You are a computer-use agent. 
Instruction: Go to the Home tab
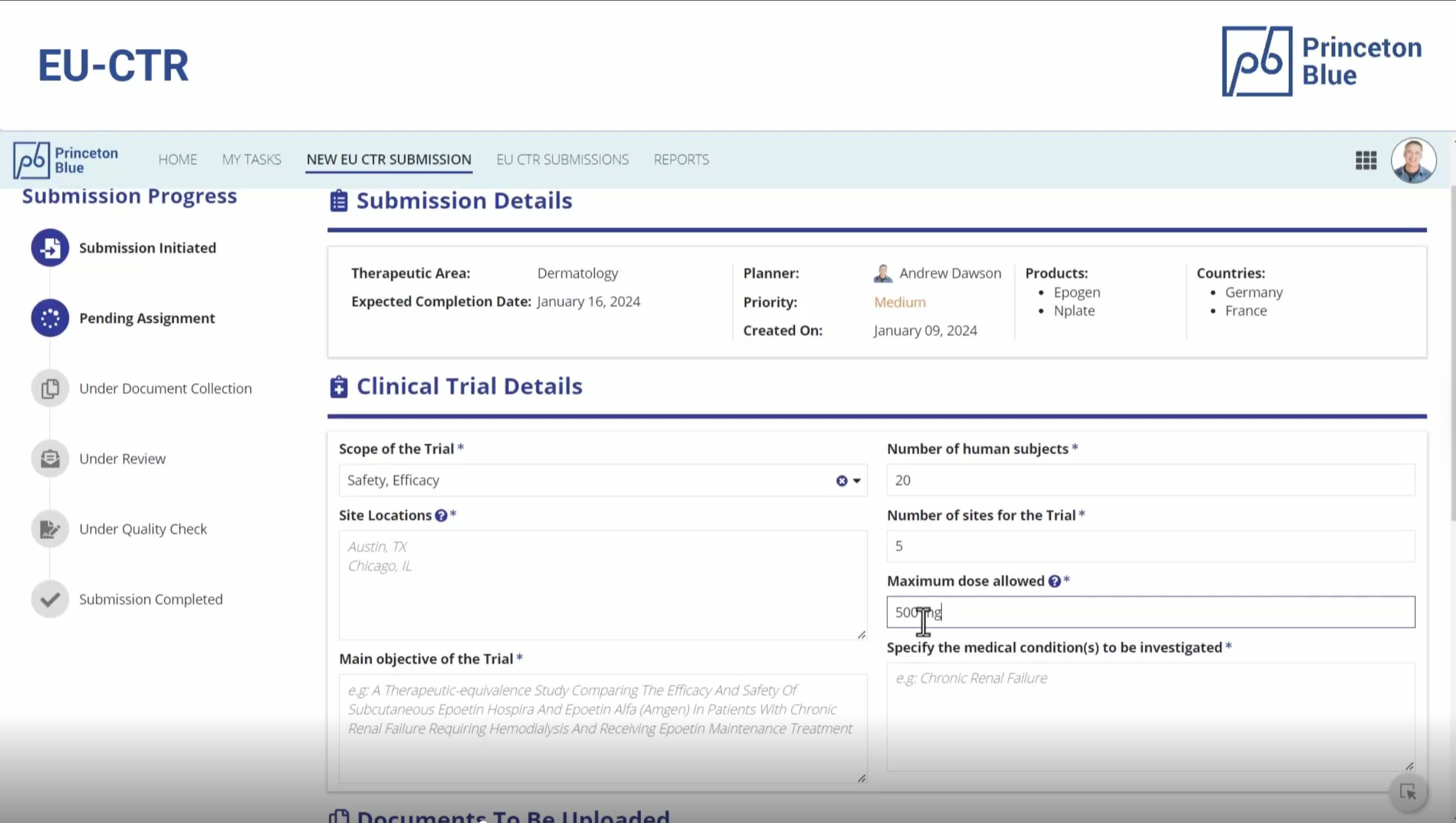[178, 160]
